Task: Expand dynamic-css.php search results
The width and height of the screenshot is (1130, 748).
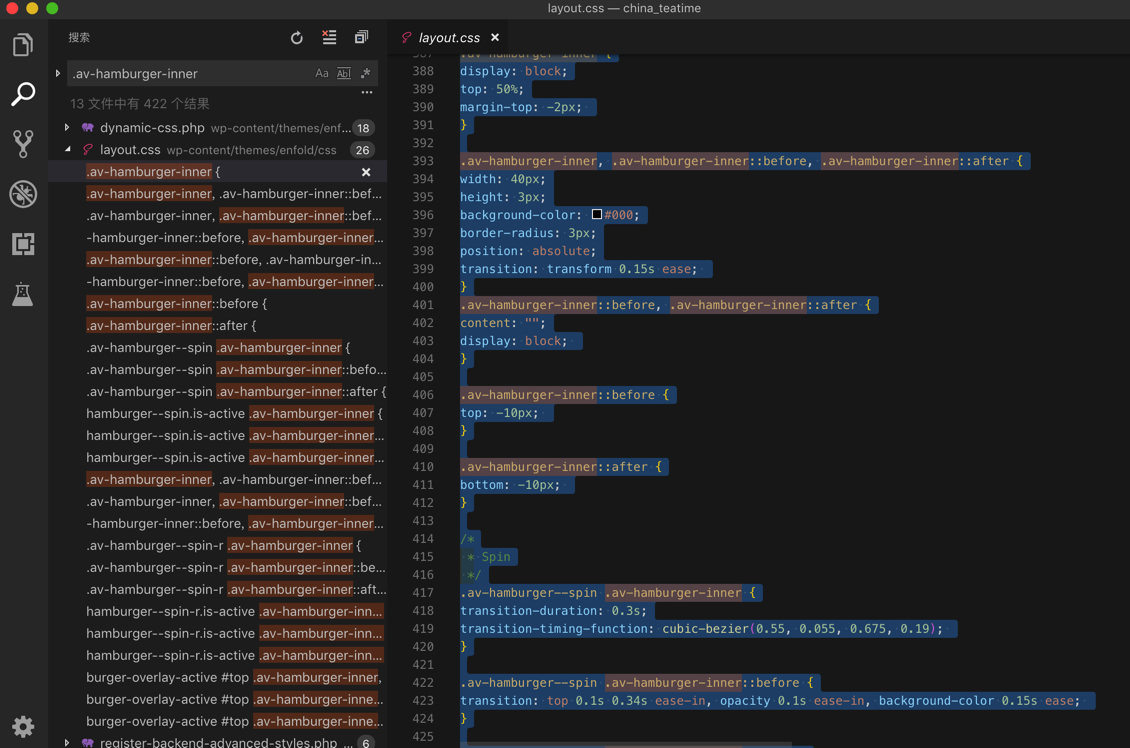Action: [x=67, y=128]
